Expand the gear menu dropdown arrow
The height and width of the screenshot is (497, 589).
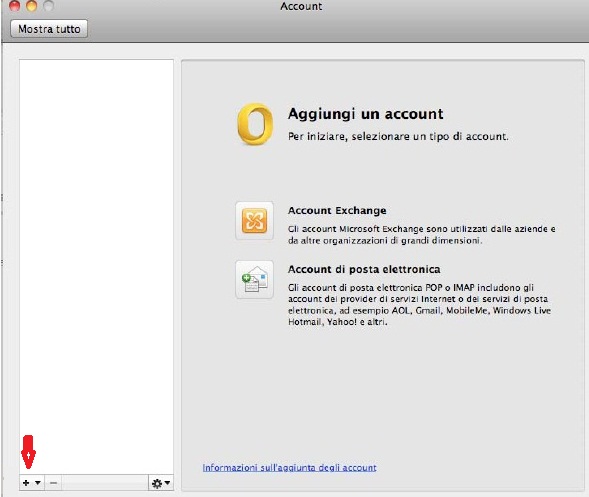(x=168, y=483)
